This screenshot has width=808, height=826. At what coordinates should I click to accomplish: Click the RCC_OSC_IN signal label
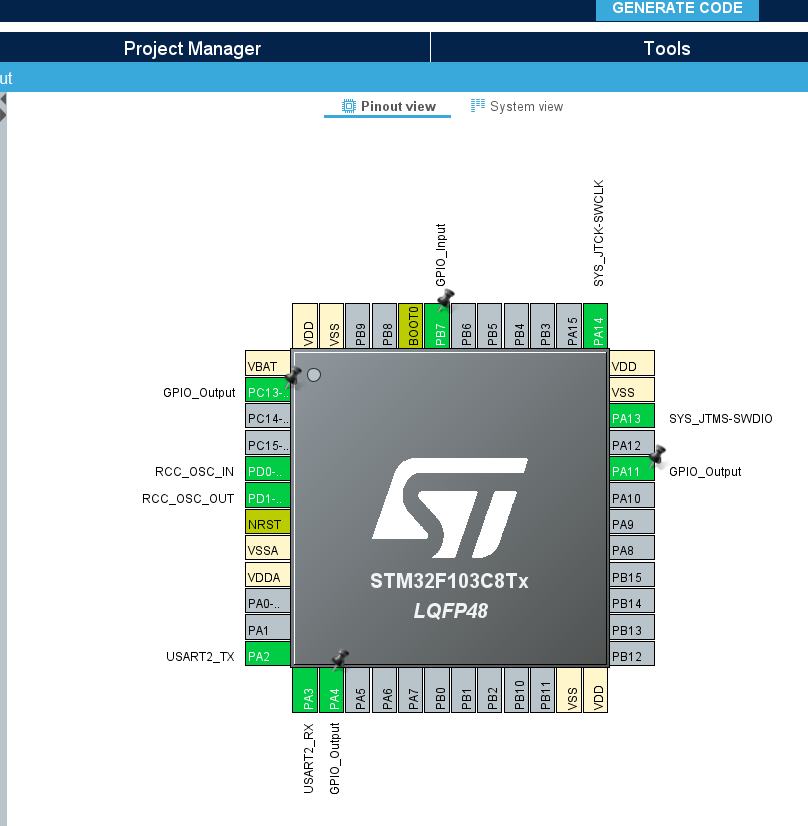(x=194, y=471)
